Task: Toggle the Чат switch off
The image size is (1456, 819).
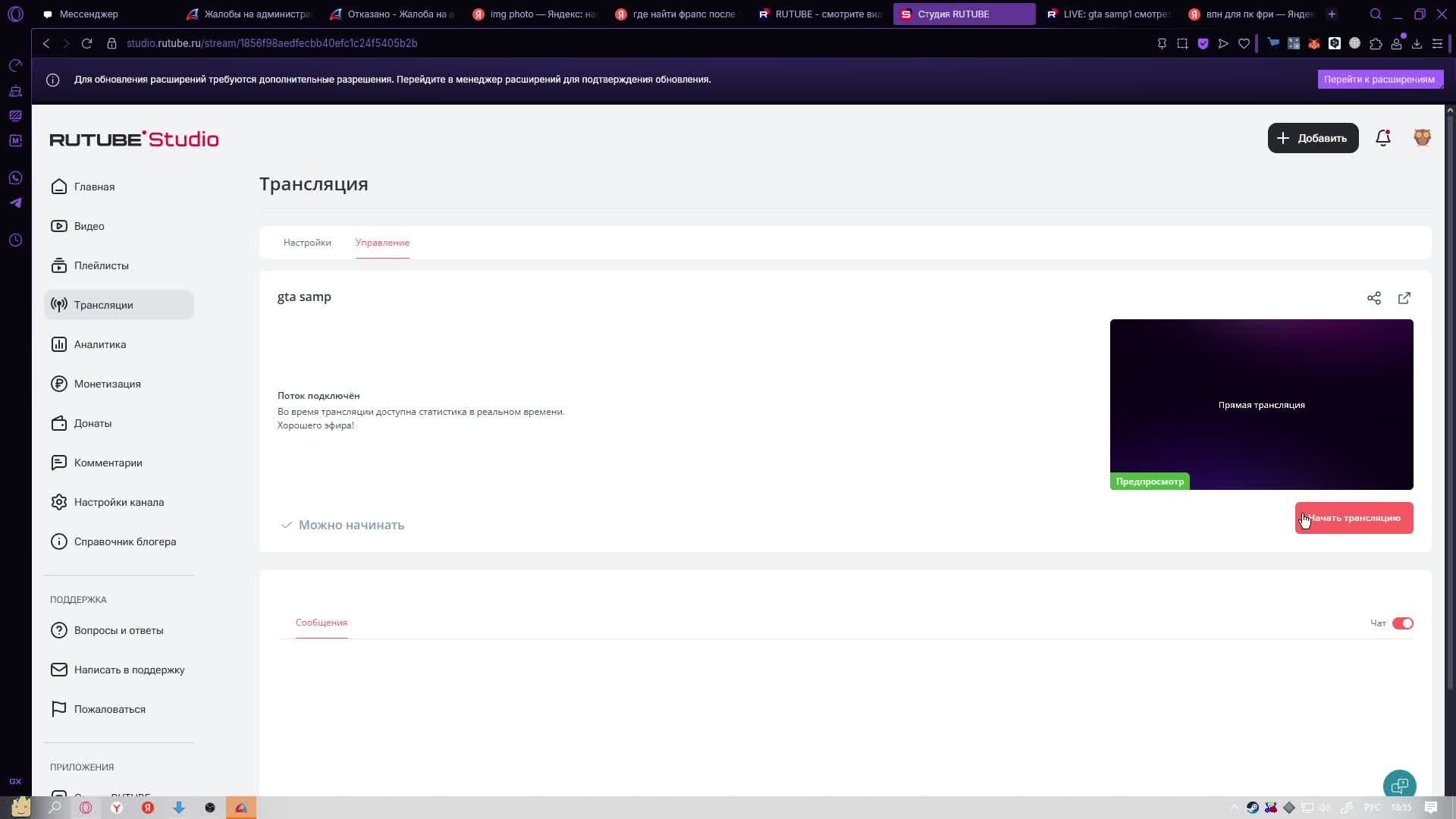Action: click(1402, 623)
